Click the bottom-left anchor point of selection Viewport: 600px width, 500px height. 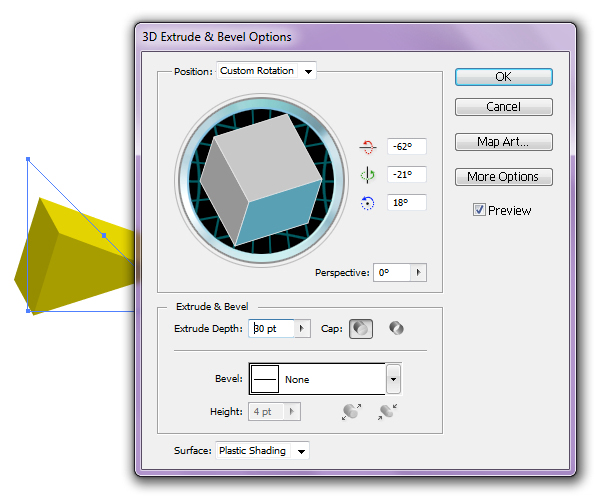click(28, 311)
